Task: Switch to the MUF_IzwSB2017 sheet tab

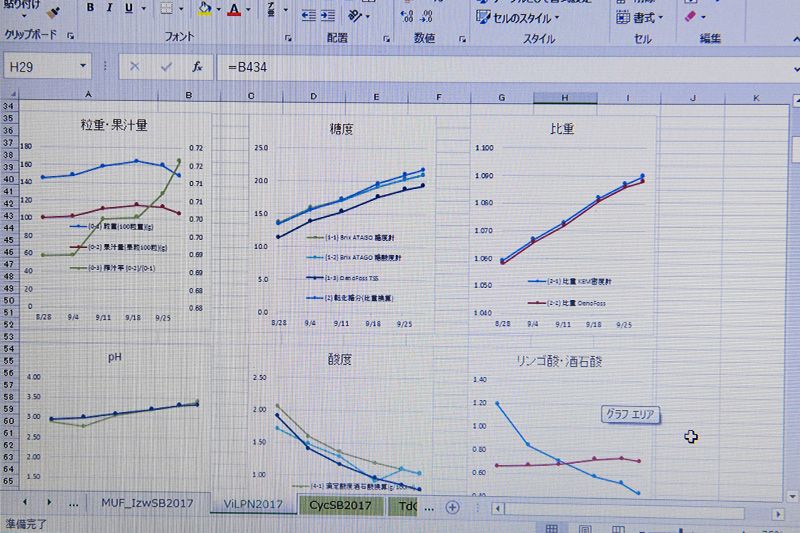Action: 146,505
